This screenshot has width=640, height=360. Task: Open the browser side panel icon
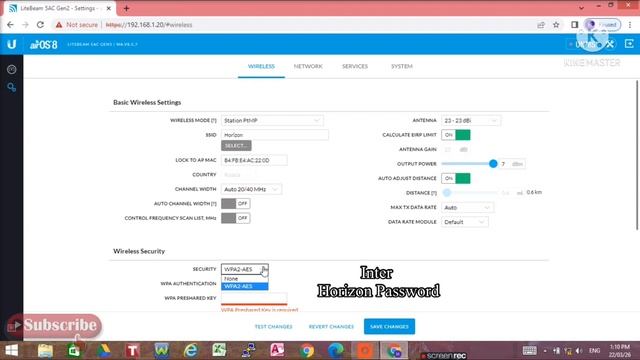pyautogui.click(x=574, y=25)
